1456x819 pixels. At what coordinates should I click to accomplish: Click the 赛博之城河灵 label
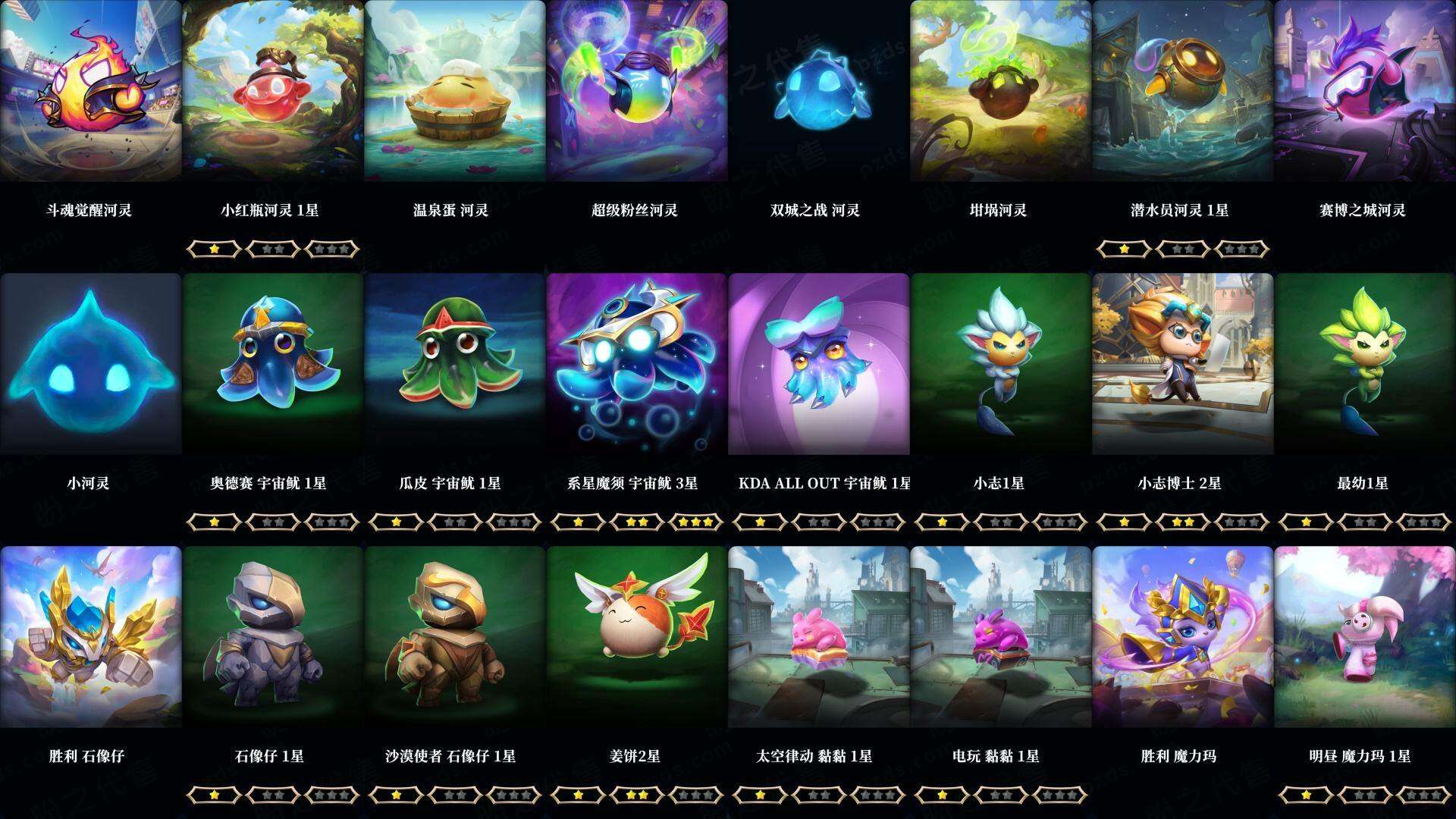[x=1362, y=210]
